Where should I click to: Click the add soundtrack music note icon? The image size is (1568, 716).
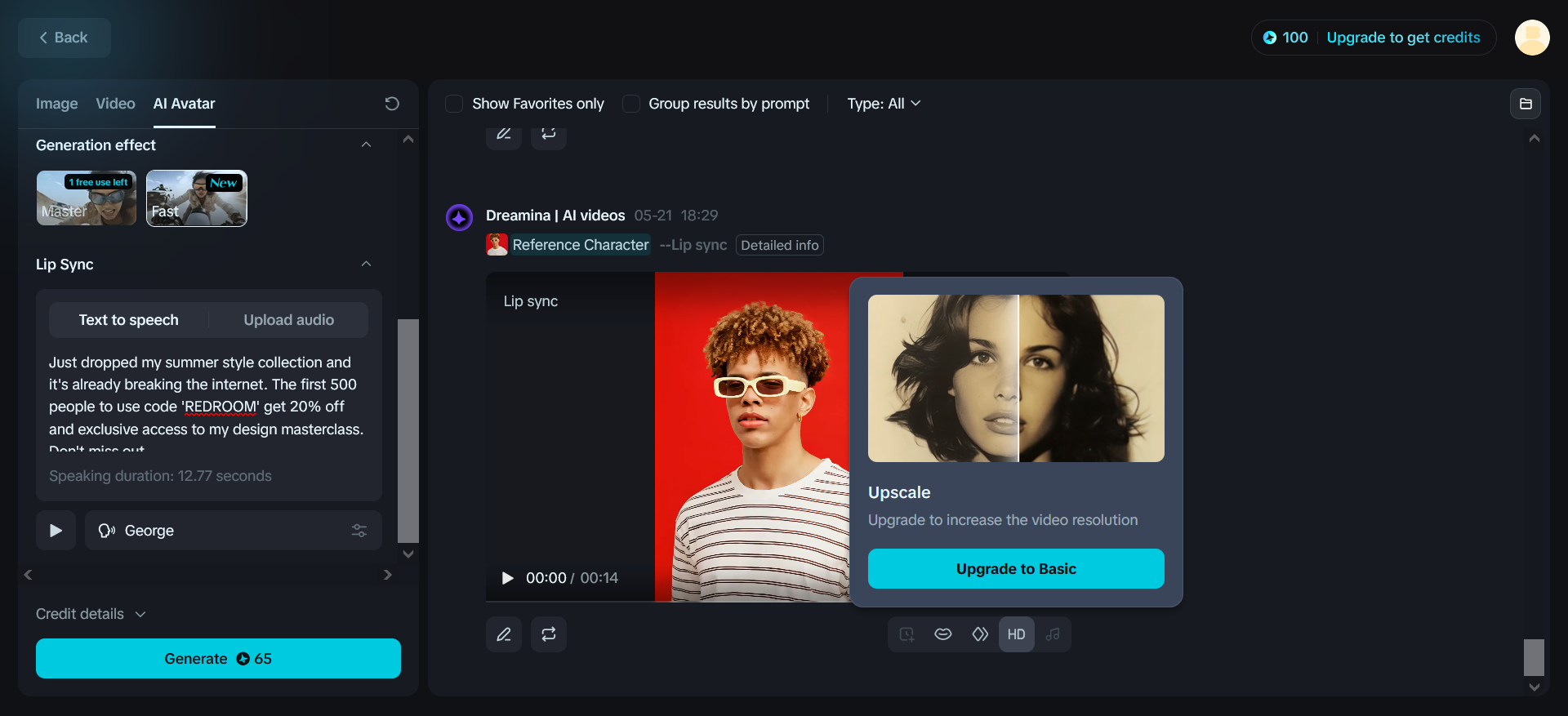(x=1053, y=634)
